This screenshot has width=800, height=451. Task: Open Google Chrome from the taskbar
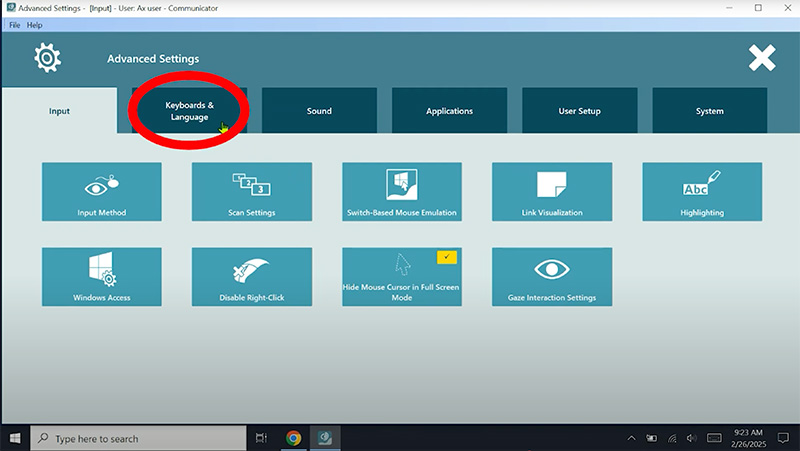coord(294,438)
